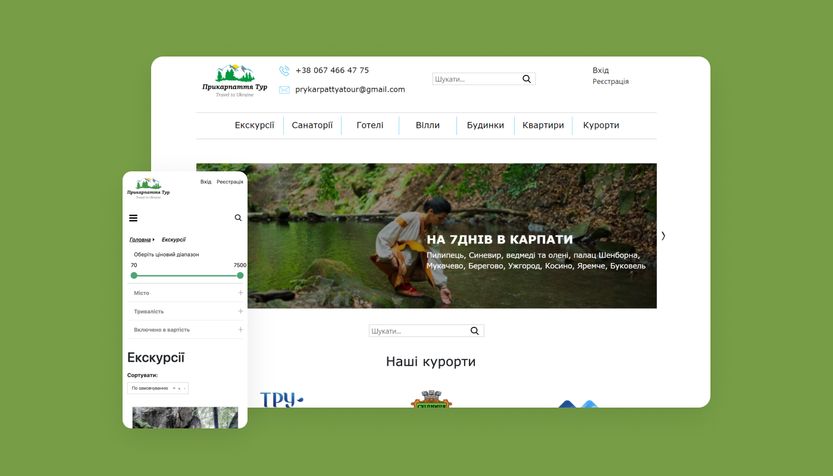The width and height of the screenshot is (833, 476).
Task: Click the phone icon beside +38 067 number
Action: click(x=284, y=71)
